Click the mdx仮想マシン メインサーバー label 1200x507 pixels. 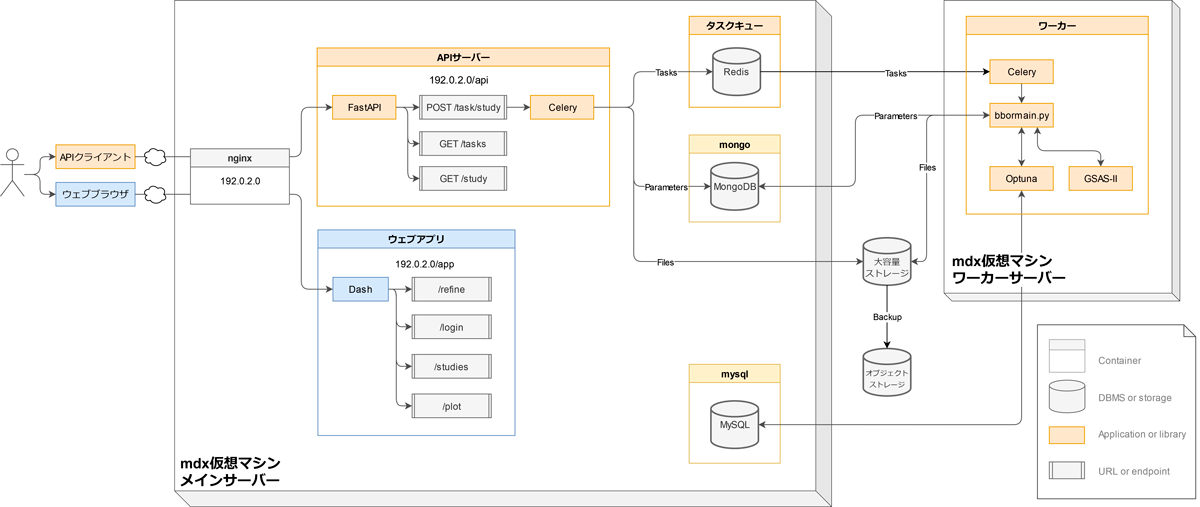point(229,472)
